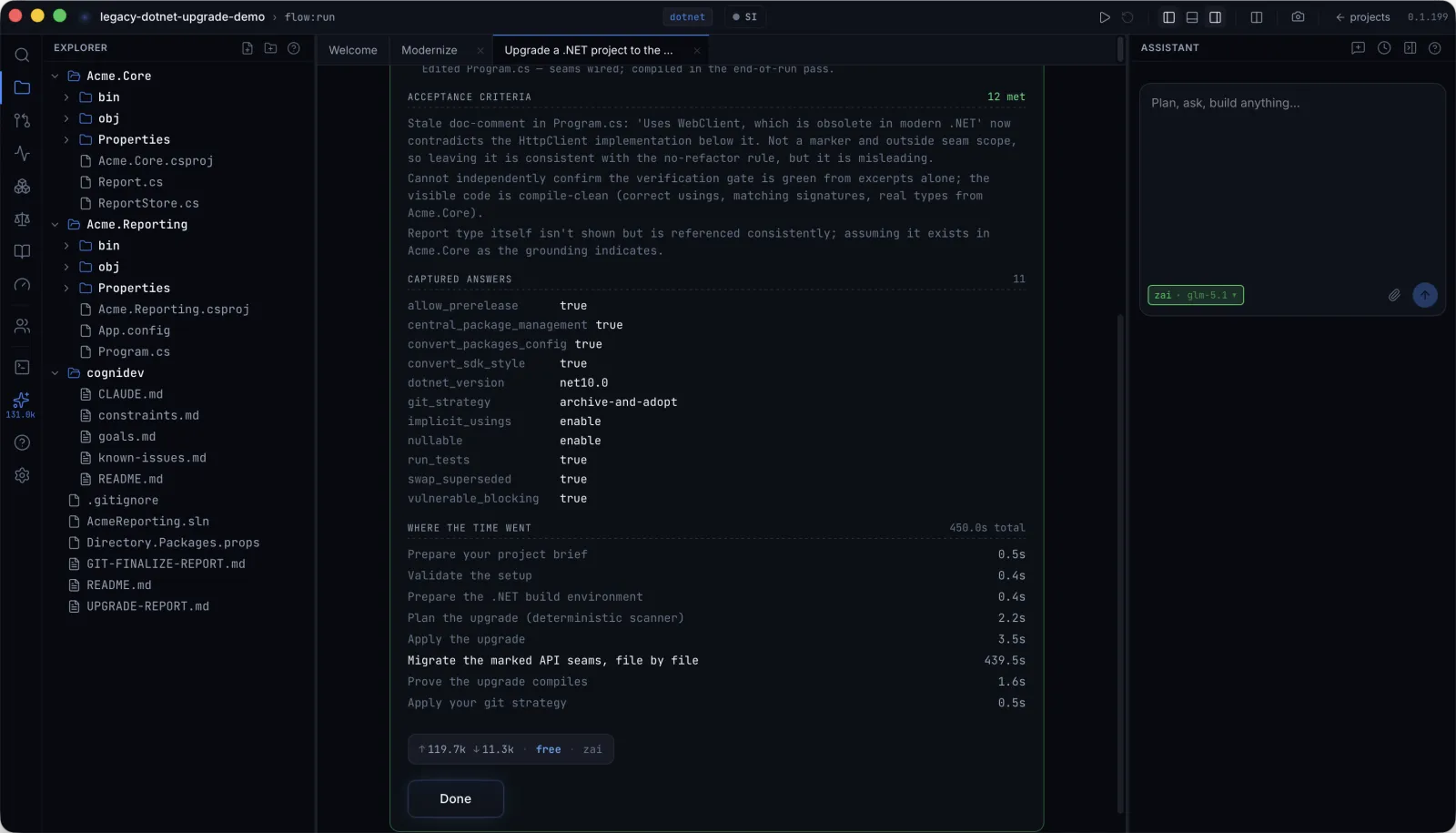Click the Done button

coord(456,798)
